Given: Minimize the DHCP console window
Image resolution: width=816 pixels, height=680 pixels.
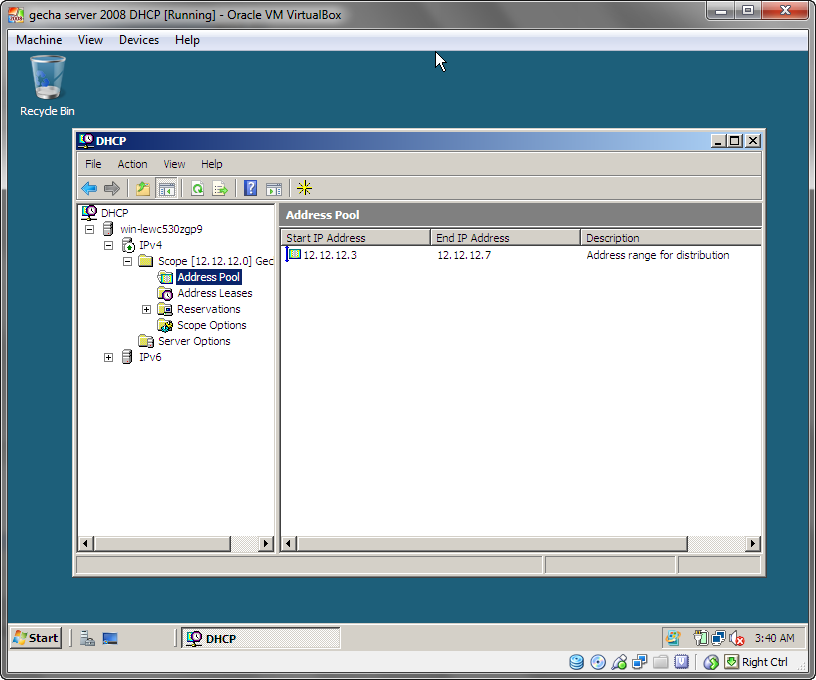Looking at the screenshot, I should [718, 141].
